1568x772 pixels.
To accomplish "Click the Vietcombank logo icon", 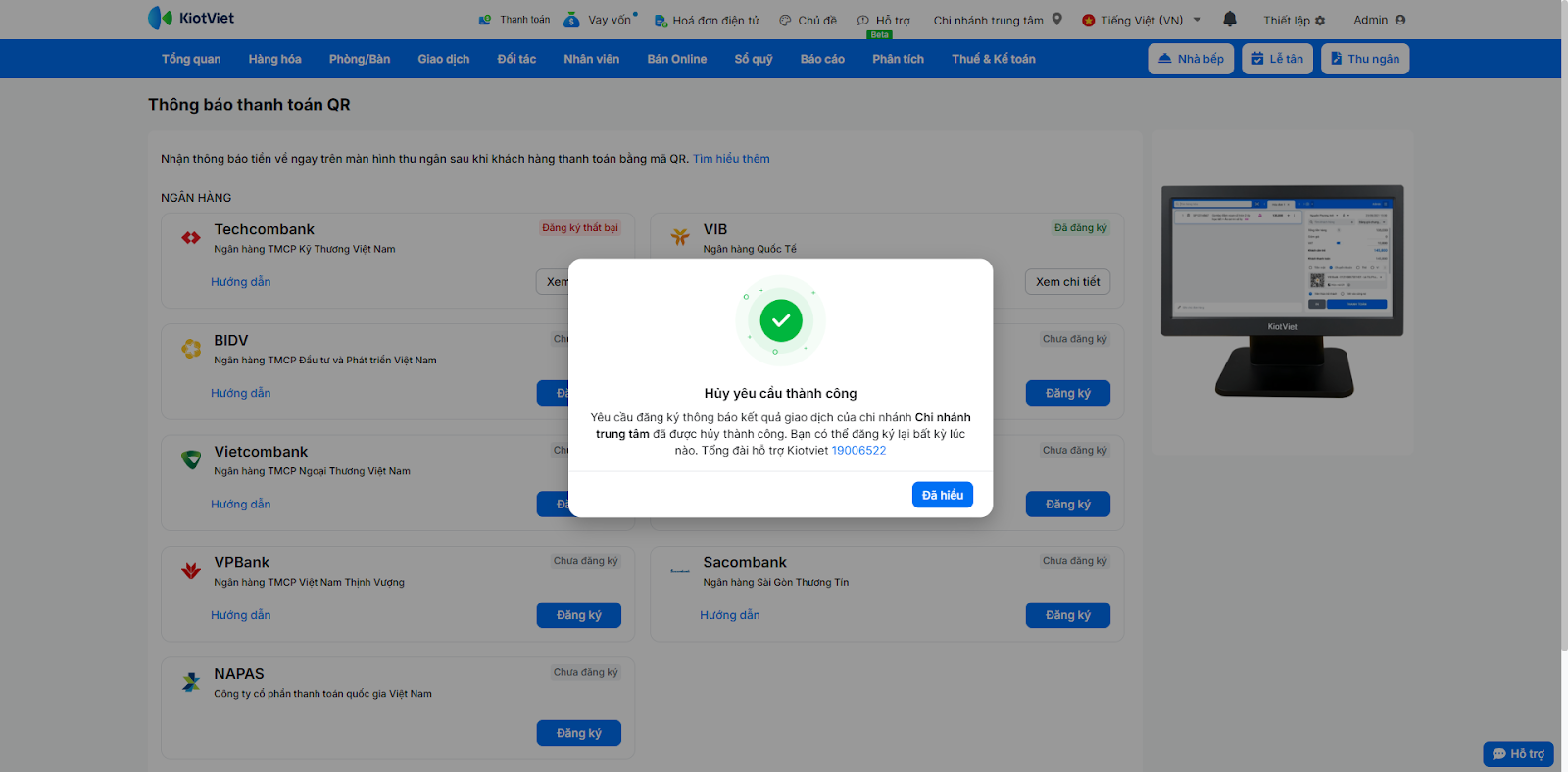I will (x=191, y=459).
